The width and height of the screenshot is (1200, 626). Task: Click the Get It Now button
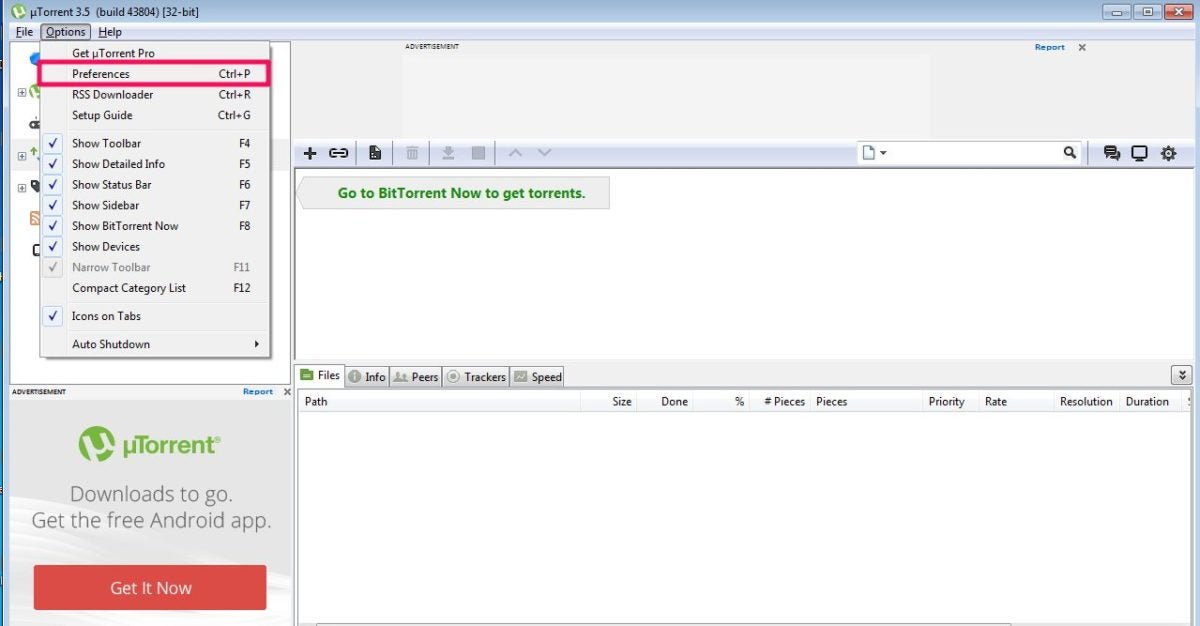coord(150,588)
